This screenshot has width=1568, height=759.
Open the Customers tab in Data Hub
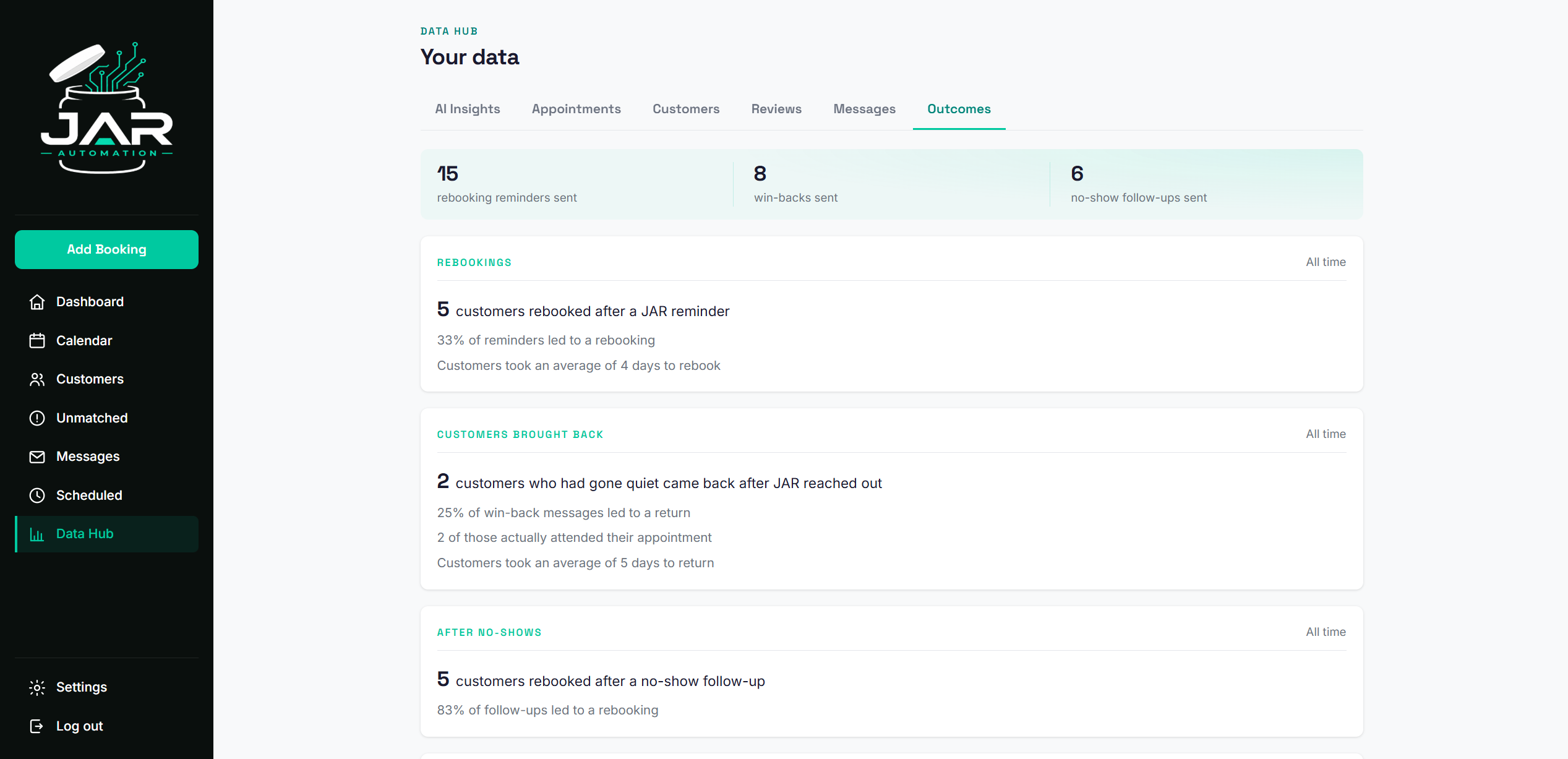686,109
